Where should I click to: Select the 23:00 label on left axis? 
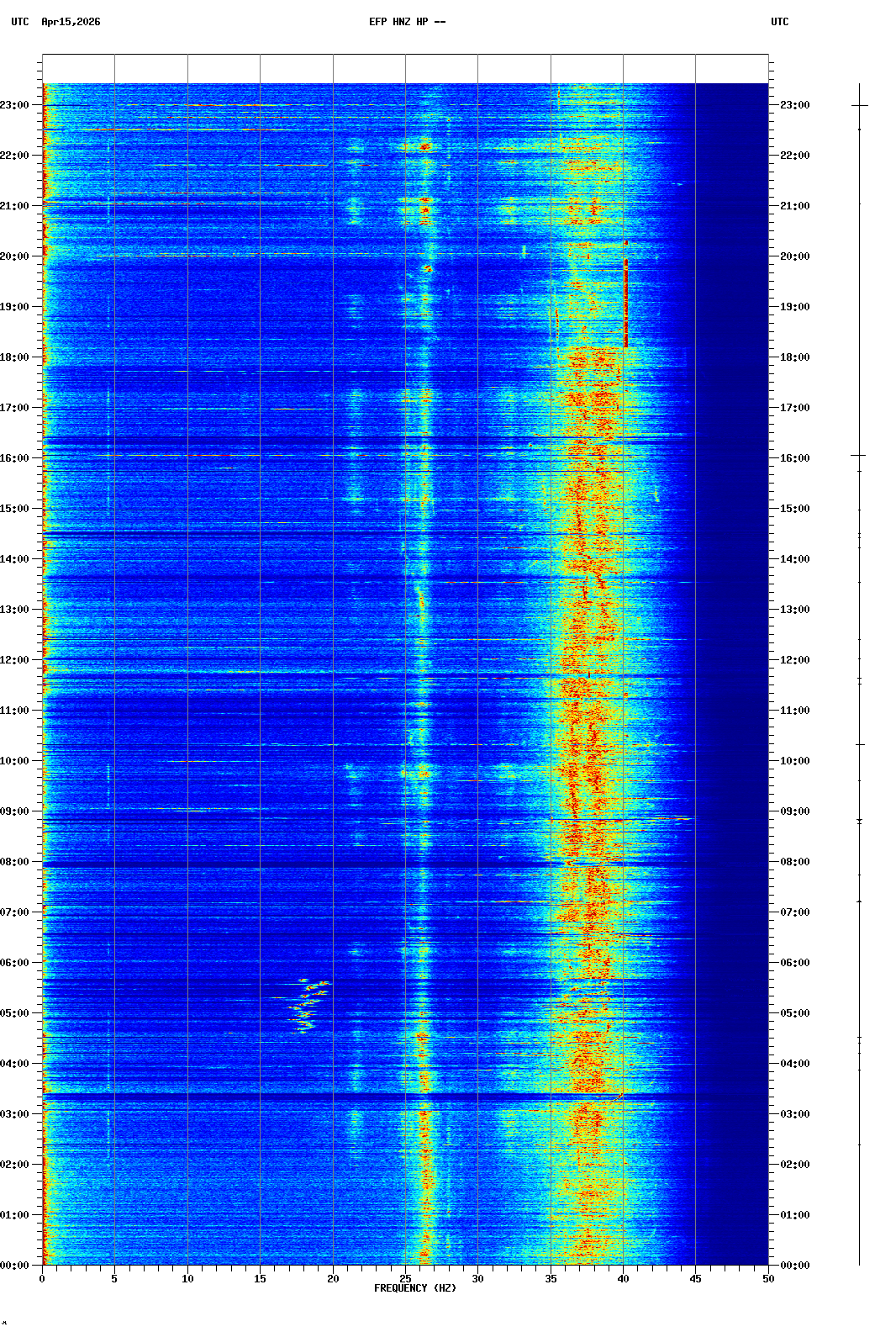coord(15,105)
